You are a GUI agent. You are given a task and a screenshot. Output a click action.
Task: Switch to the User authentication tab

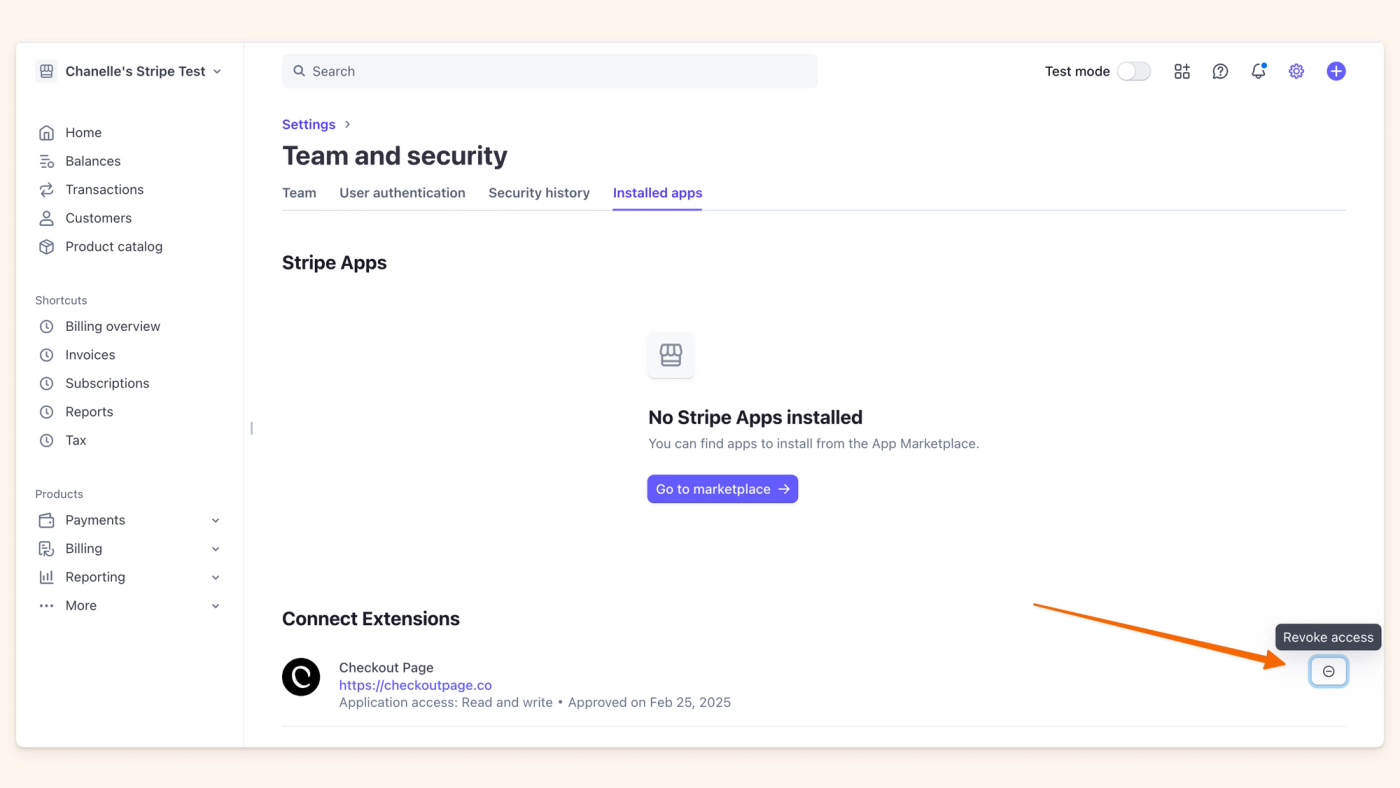[x=402, y=193]
